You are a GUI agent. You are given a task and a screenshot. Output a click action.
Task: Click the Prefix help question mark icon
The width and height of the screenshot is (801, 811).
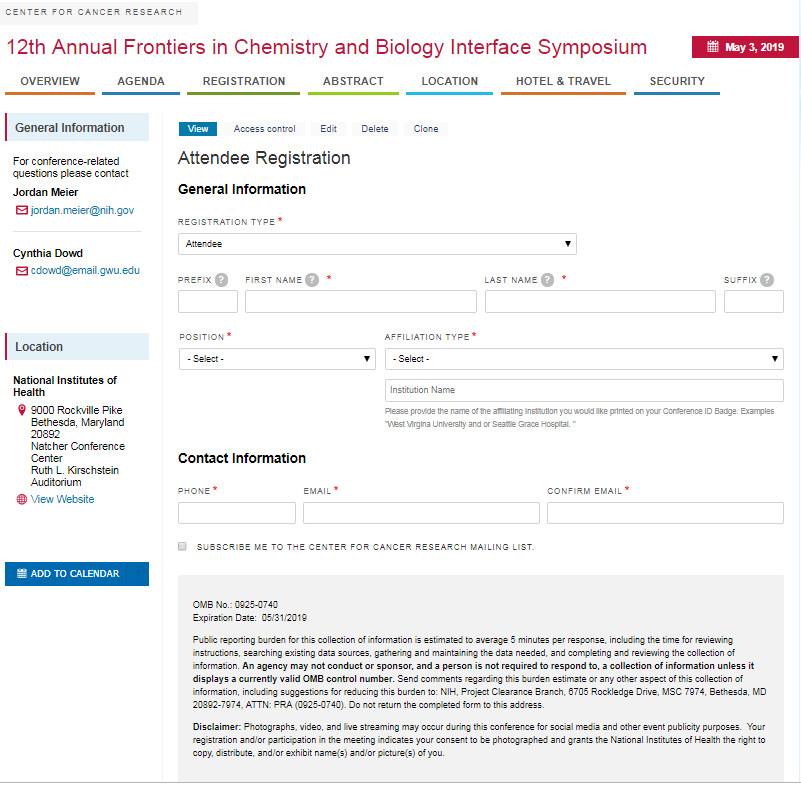tap(221, 280)
